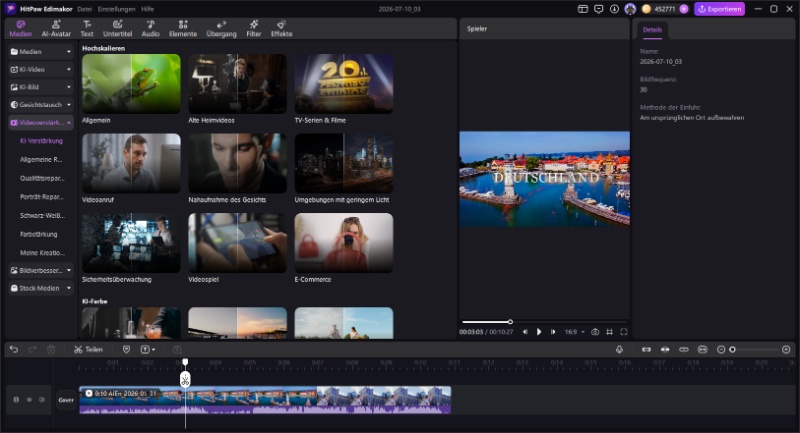Open the Medien tab in top toolbar
This screenshot has width=800, height=433.
tap(20, 29)
